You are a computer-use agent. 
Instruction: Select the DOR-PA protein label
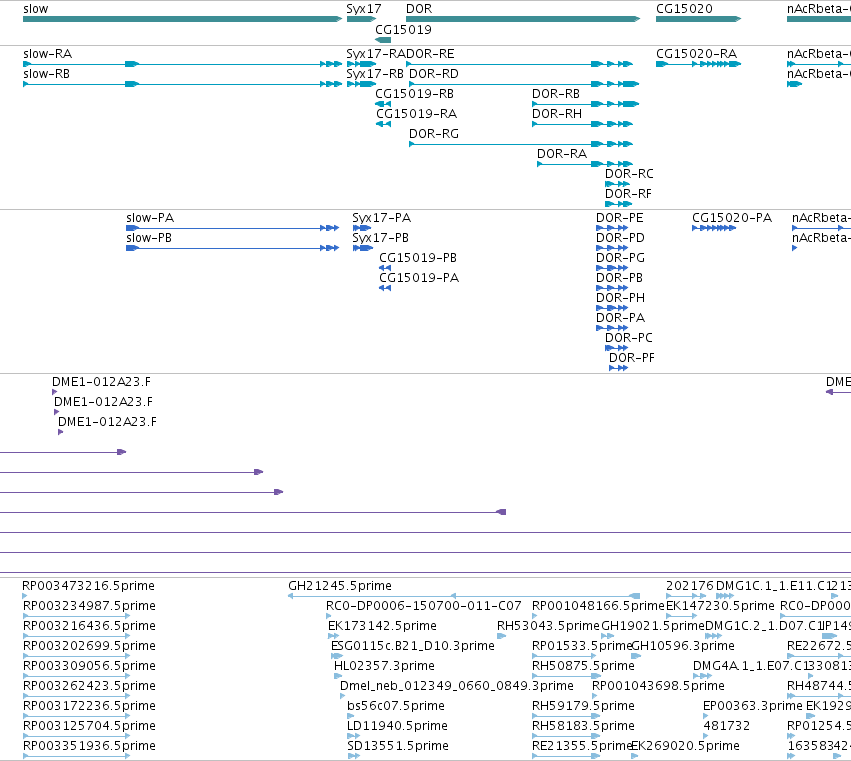pyautogui.click(x=620, y=318)
